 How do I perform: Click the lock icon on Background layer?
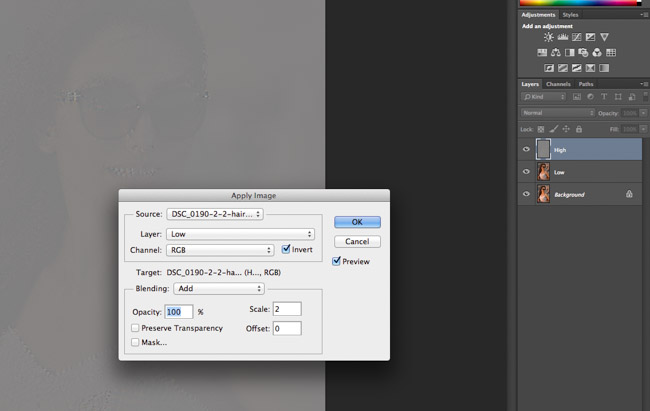[629, 194]
